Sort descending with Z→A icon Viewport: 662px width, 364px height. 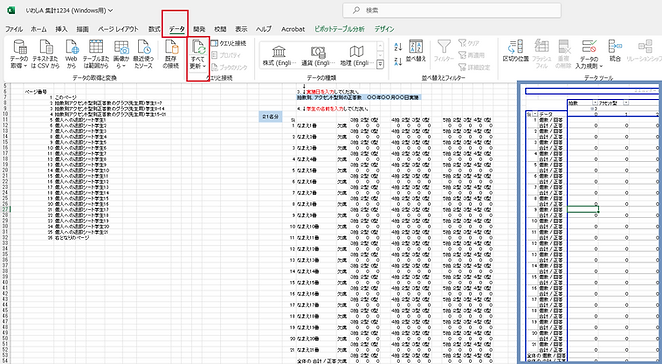tap(398, 62)
